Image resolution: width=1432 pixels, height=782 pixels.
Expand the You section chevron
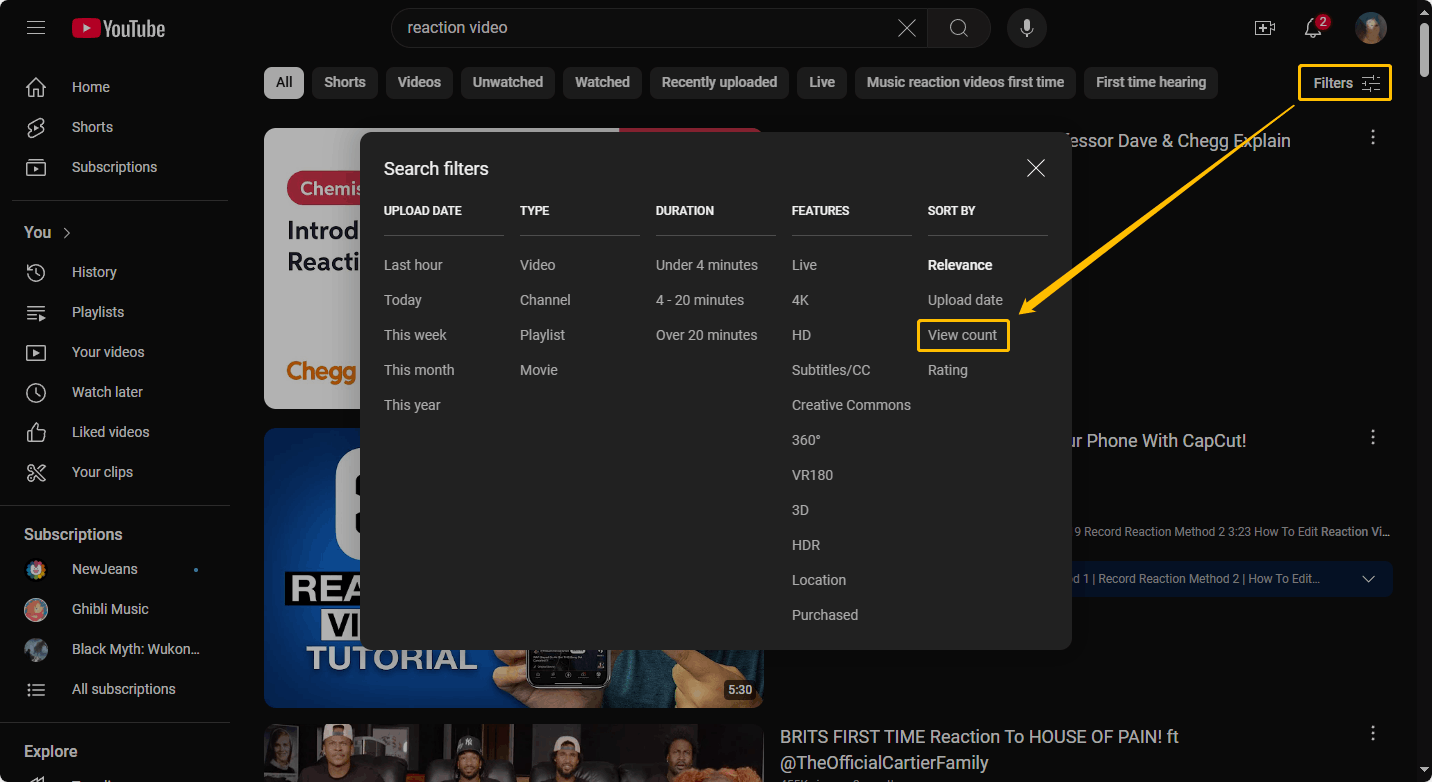pos(67,232)
